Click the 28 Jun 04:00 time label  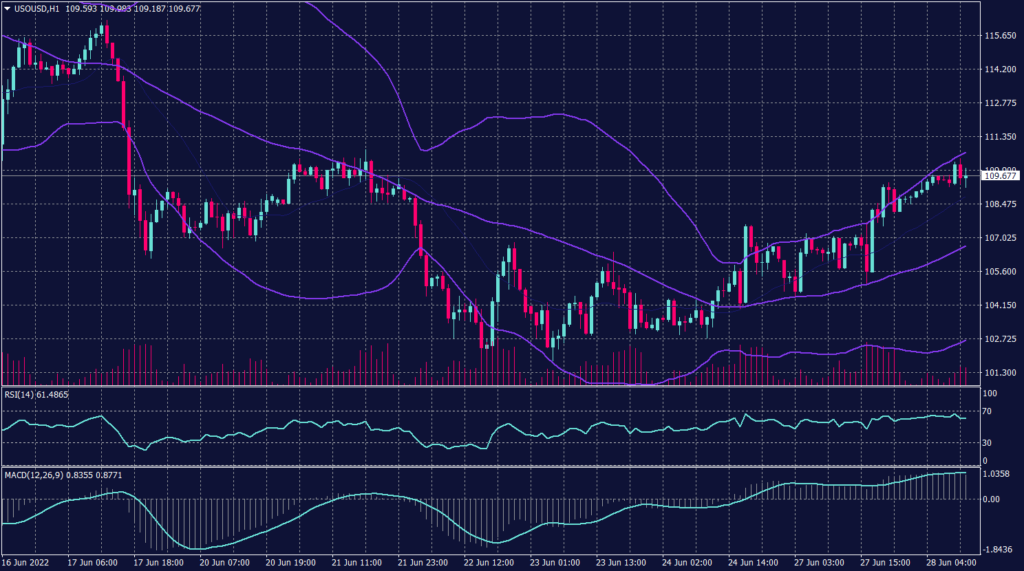click(x=951, y=562)
